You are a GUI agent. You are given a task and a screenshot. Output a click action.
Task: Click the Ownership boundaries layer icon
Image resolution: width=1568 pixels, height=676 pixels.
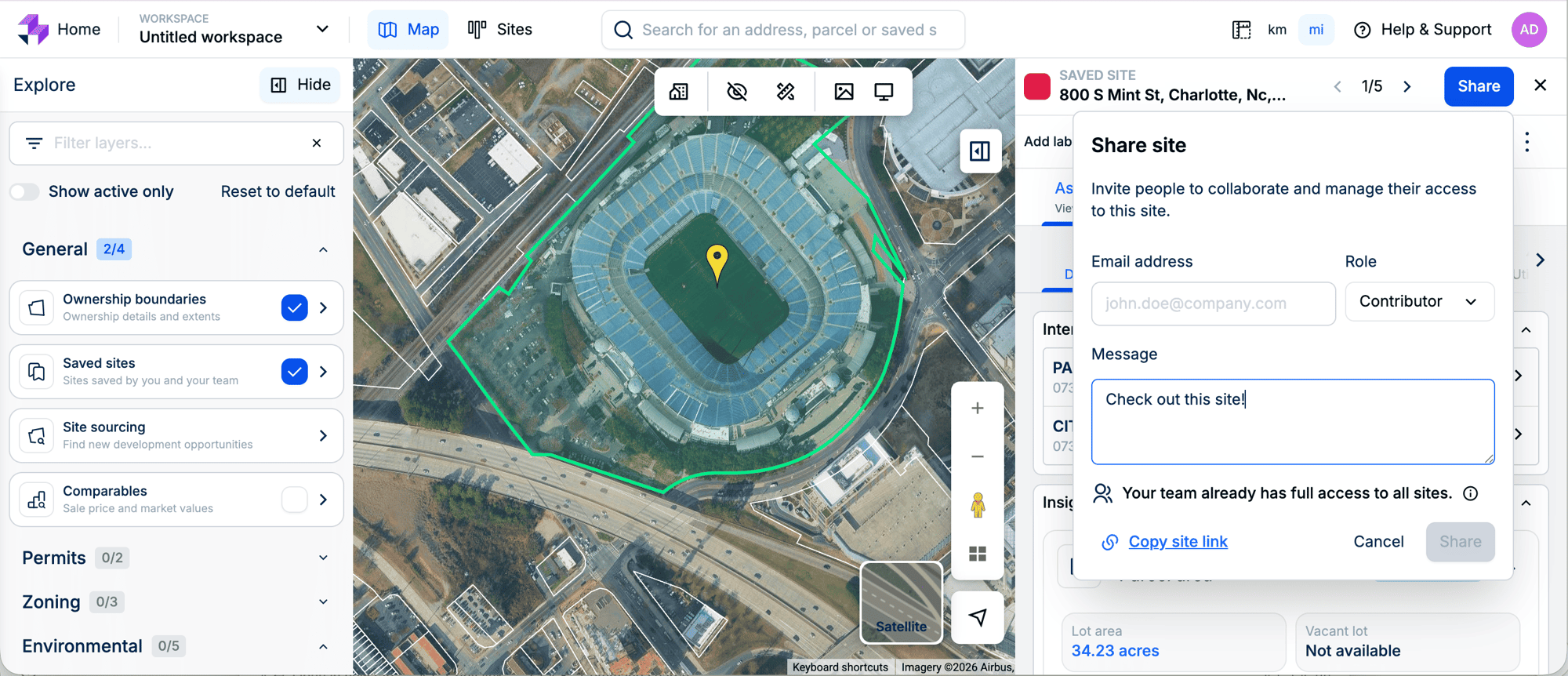coord(37,307)
